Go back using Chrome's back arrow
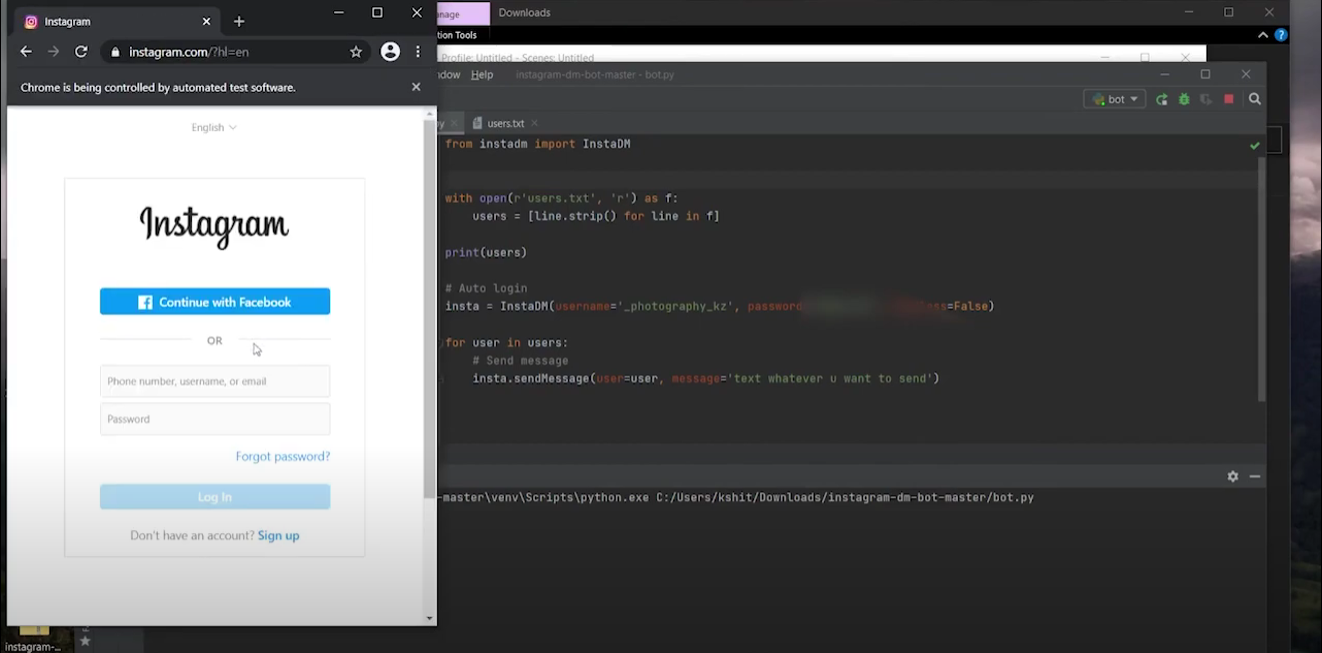The image size is (1322, 653). 26,52
